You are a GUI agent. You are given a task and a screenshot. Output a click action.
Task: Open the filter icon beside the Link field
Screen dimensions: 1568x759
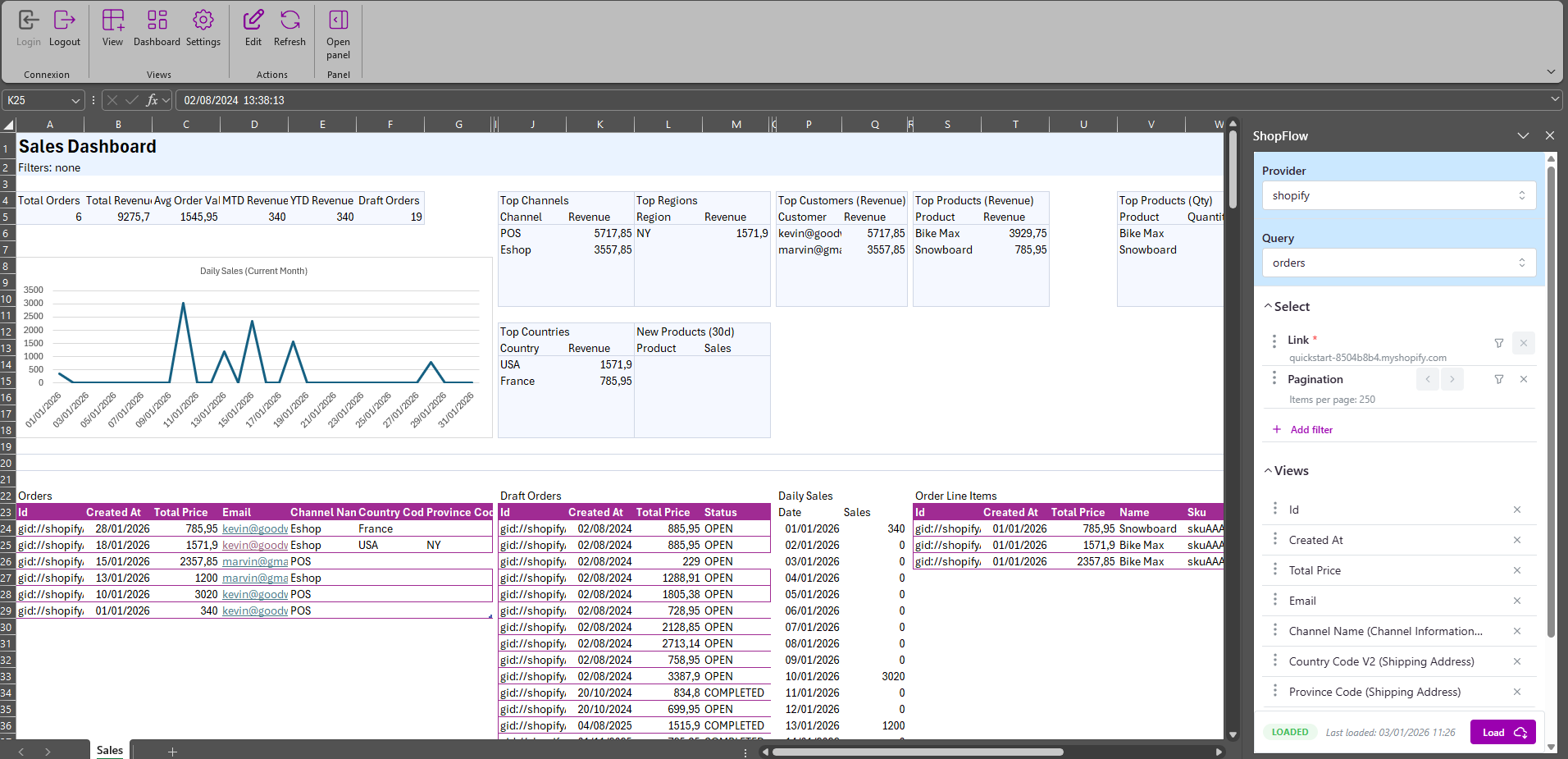coord(1499,343)
